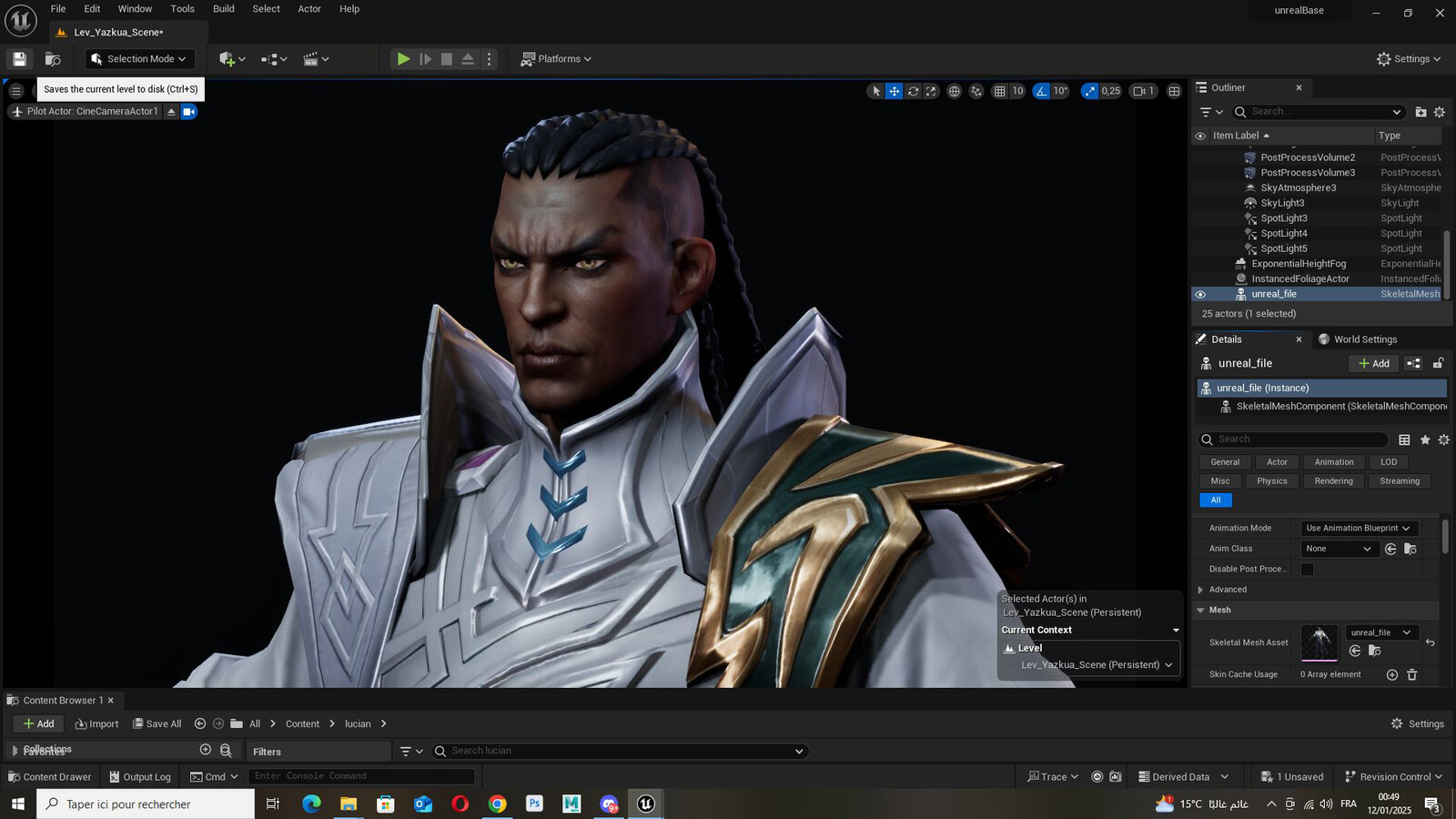The image size is (1456, 819).
Task: Toggle grid snapping in viewport
Action: pyautogui.click(x=999, y=91)
